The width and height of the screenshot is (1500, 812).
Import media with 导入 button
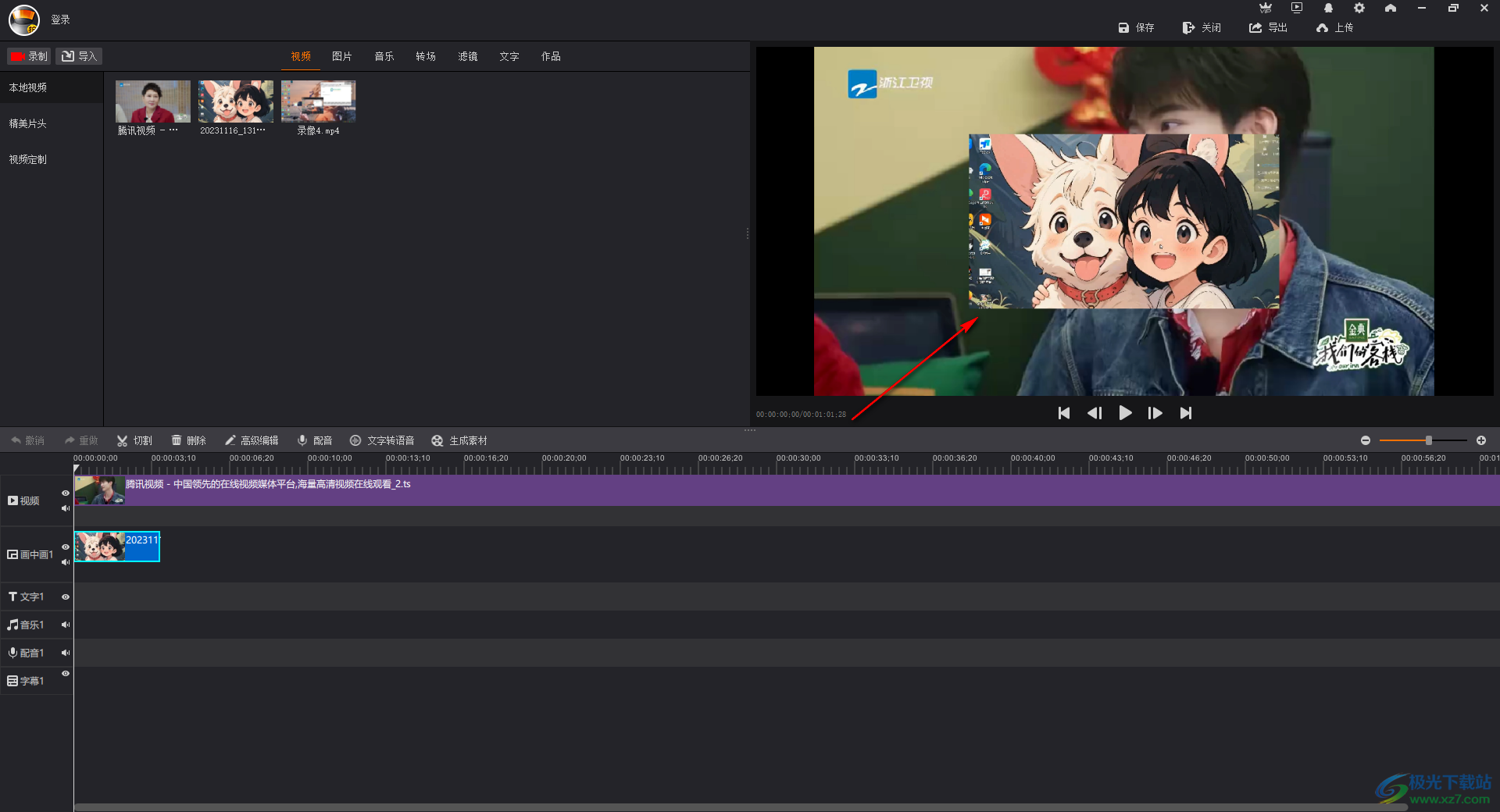pyautogui.click(x=79, y=56)
